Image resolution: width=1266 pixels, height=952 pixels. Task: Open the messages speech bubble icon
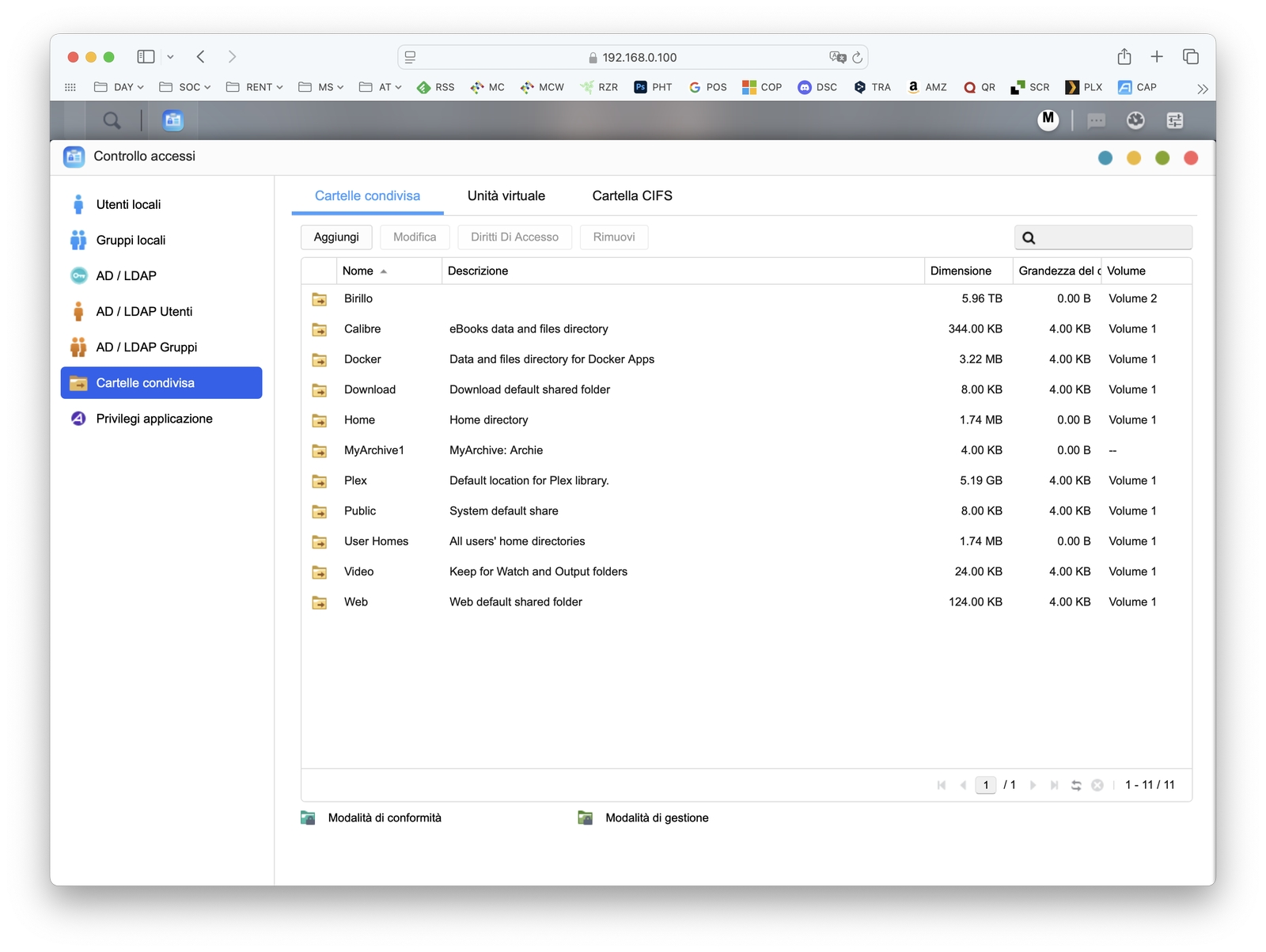pos(1096,120)
